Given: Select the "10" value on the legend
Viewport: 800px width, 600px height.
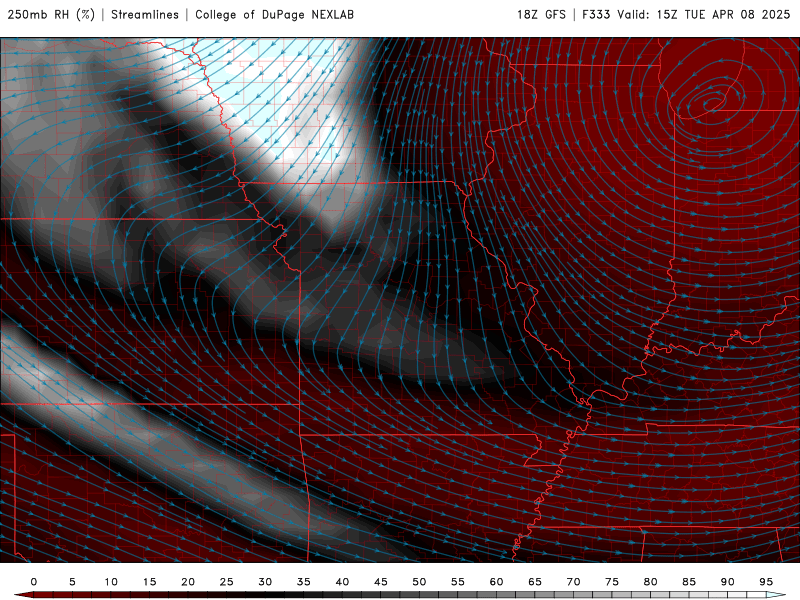Looking at the screenshot, I should point(111,582).
